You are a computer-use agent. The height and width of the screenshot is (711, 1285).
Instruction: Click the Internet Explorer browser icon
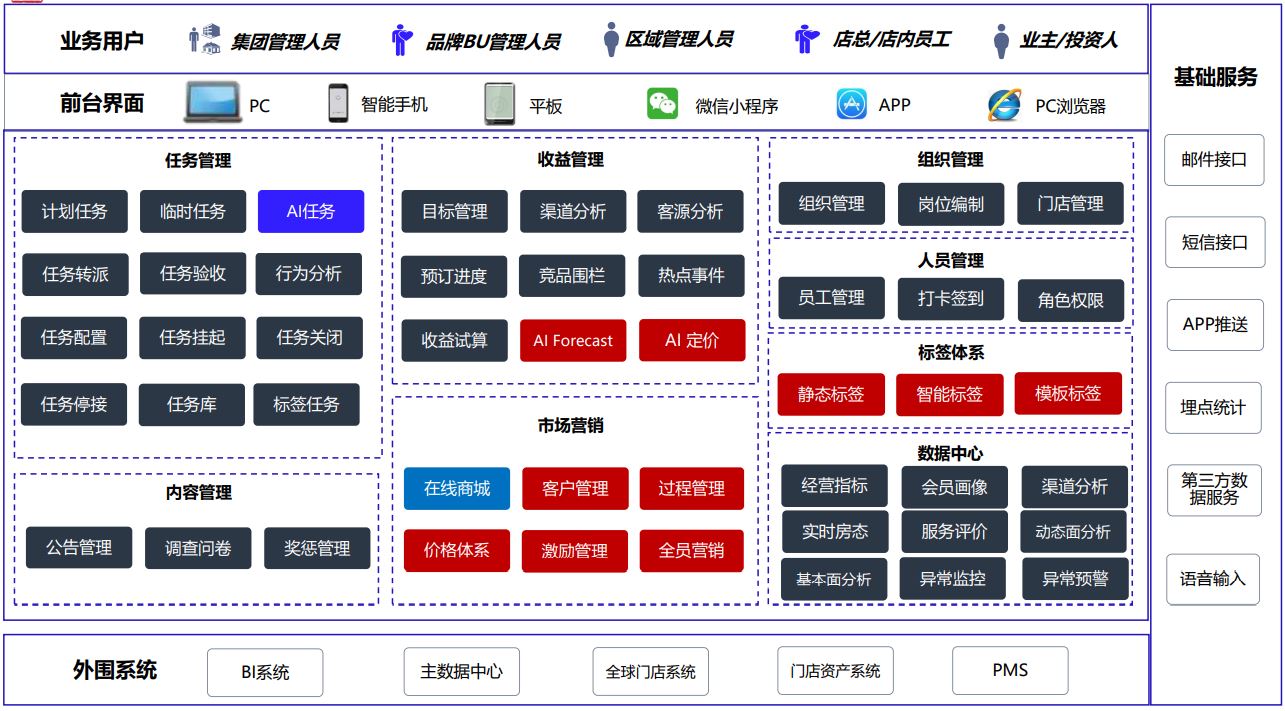[x=1004, y=105]
